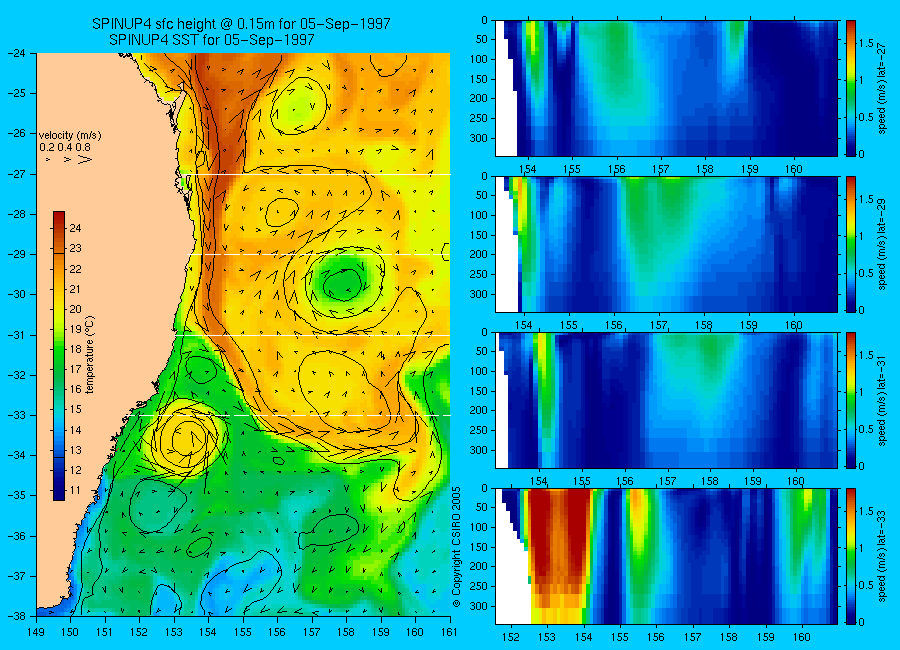Click the largest 0.8 m/s legend arrow
Viewport: 900px width, 650px height.
84,159
